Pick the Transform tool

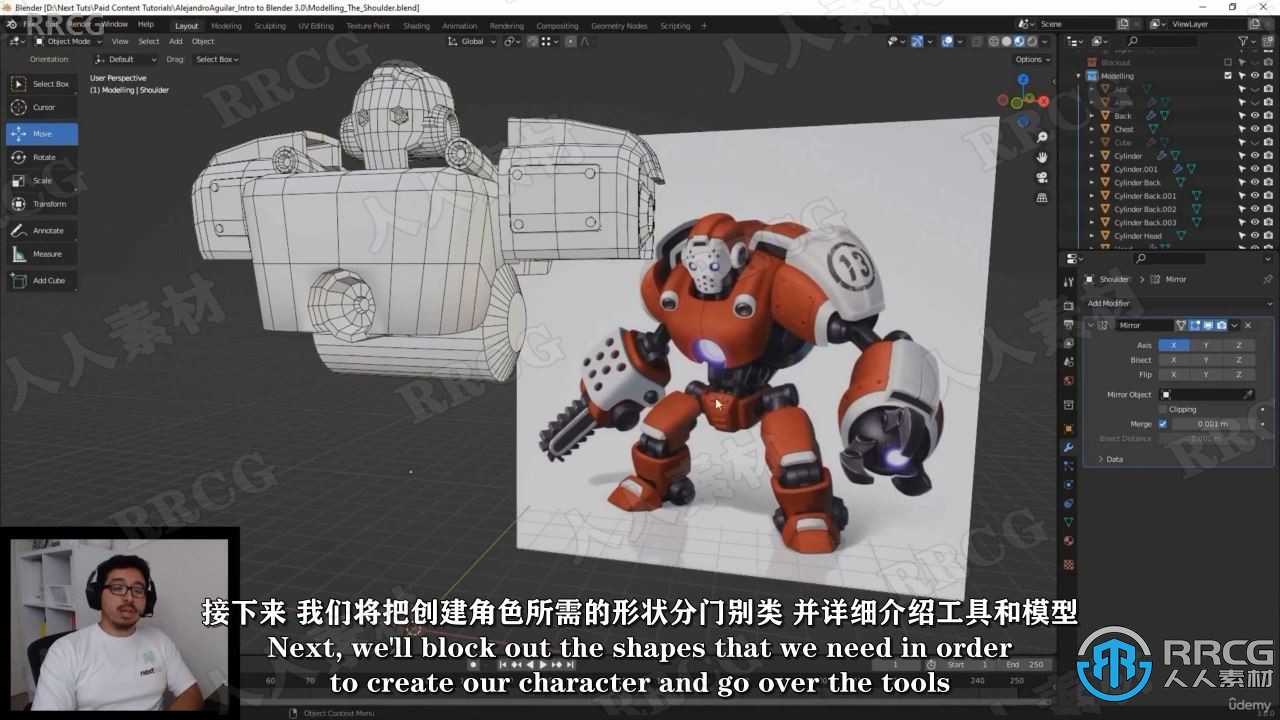click(x=42, y=204)
